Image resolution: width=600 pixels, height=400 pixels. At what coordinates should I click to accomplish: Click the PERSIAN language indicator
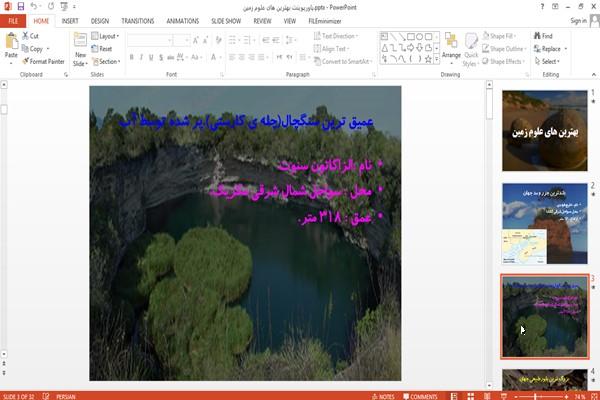(x=65, y=397)
